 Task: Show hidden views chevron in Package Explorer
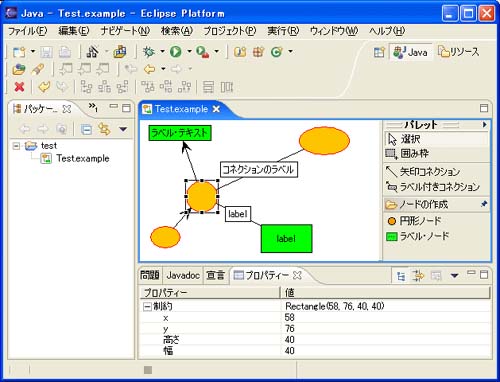(x=93, y=107)
